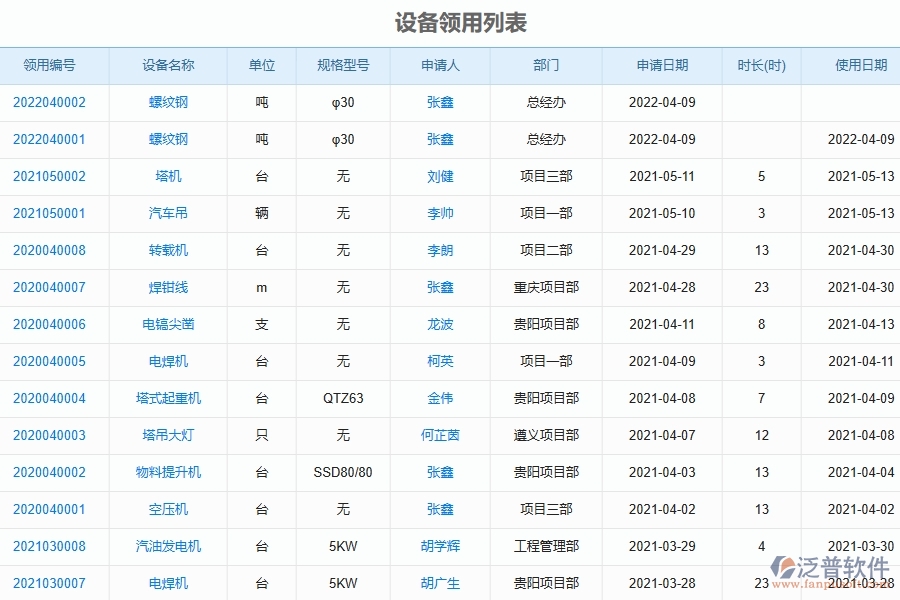Open requisition record 2020040008
The image size is (900, 600).
[x=53, y=251]
